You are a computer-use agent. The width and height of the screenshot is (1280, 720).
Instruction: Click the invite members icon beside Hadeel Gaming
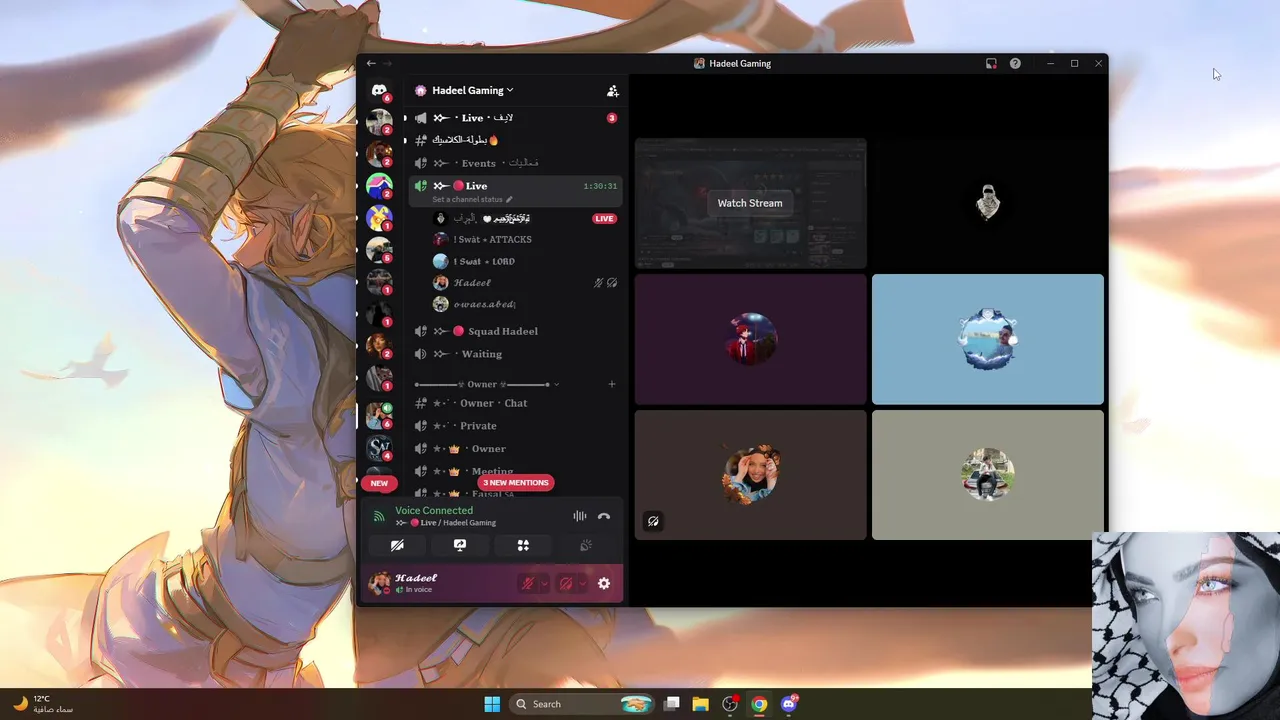pos(613,91)
